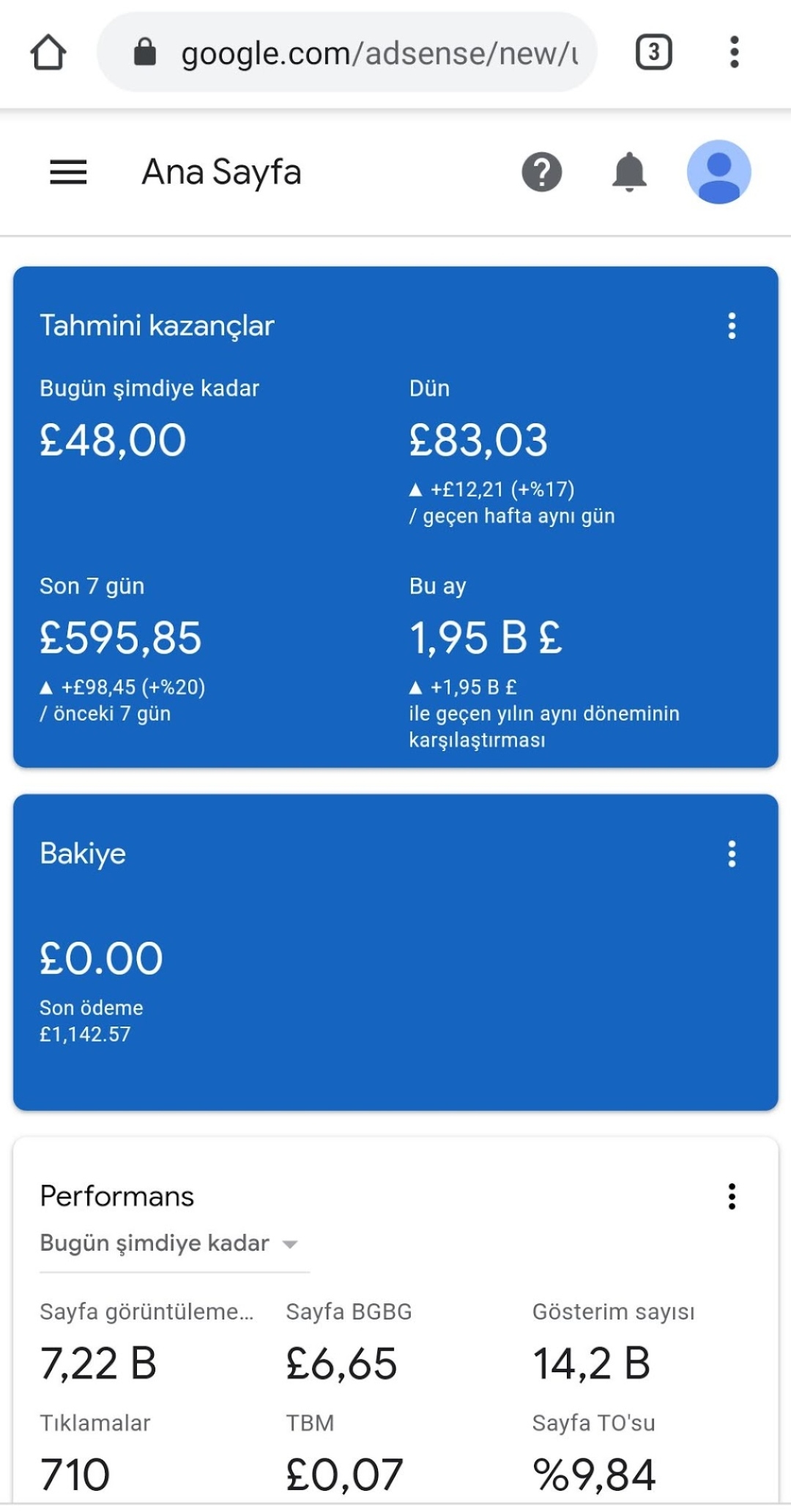Tap the browser home icon
Viewport: 791px width, 1512px height.
(48, 53)
